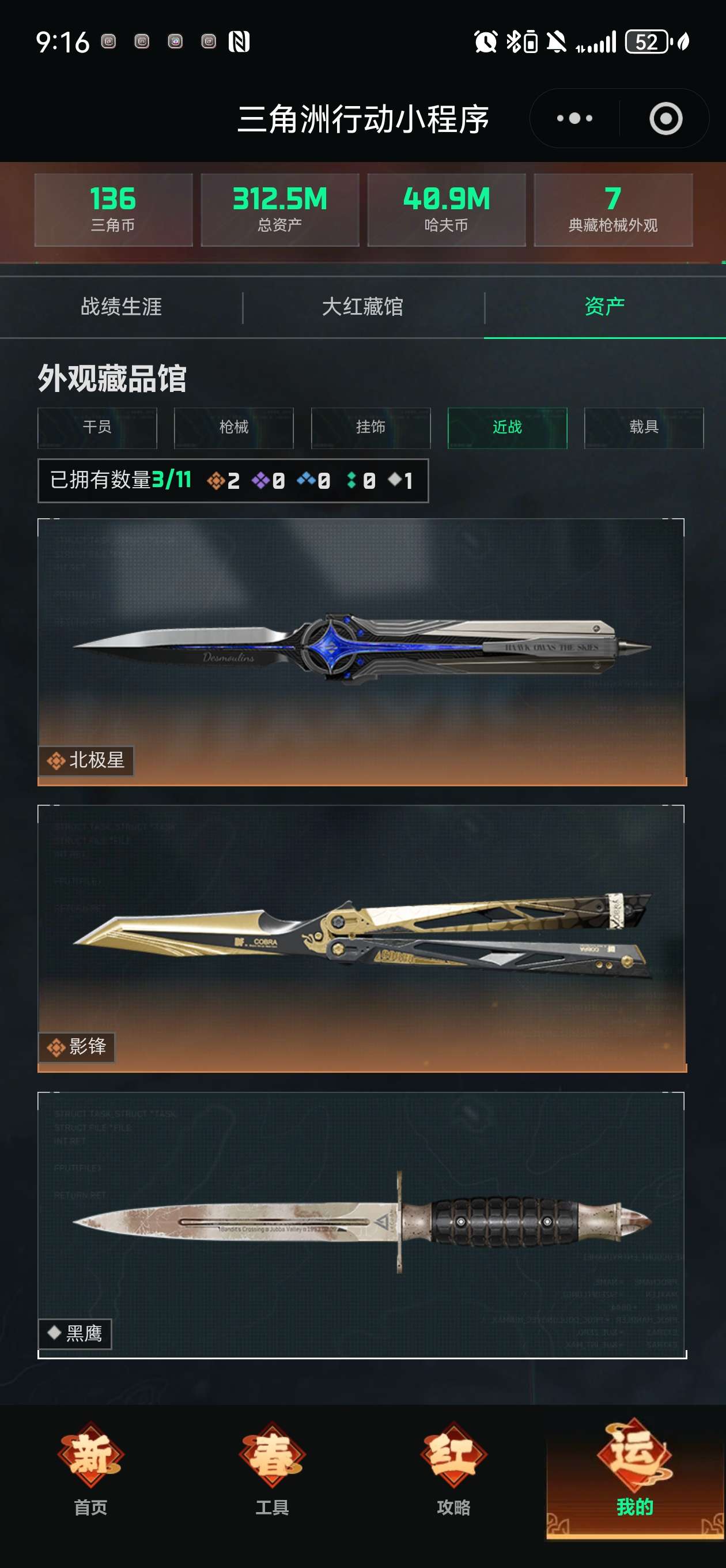The width and height of the screenshot is (726, 1568).
Task: Filter collection by 枪械
Action: click(x=234, y=427)
